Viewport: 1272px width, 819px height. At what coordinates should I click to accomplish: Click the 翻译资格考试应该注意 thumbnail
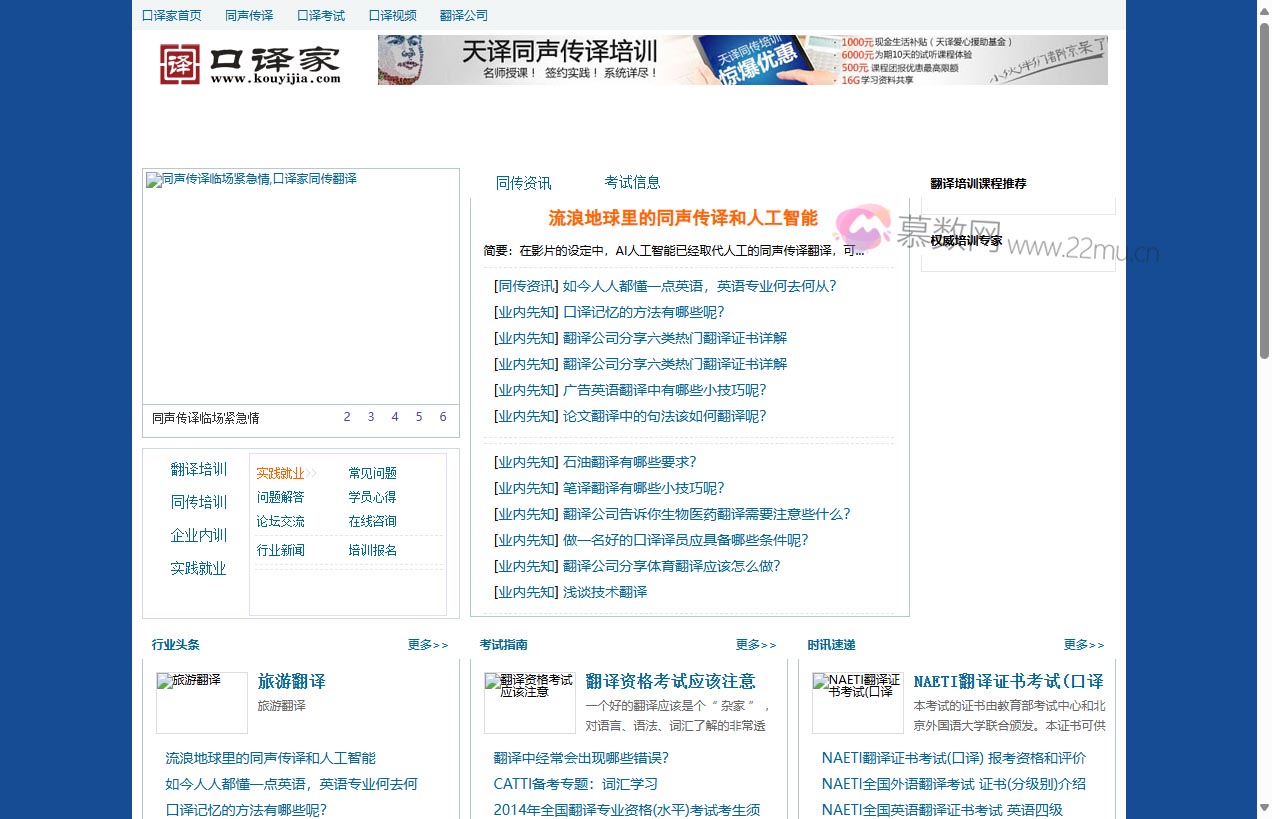click(529, 701)
